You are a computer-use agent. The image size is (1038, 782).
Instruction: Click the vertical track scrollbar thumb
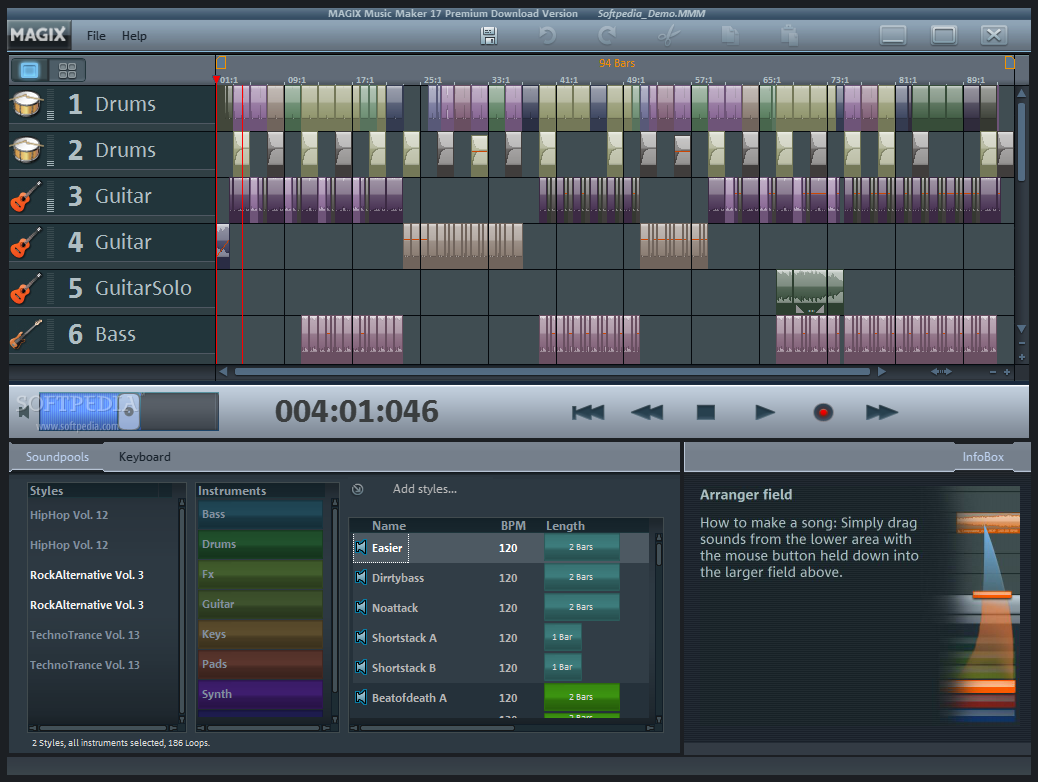point(1021,142)
